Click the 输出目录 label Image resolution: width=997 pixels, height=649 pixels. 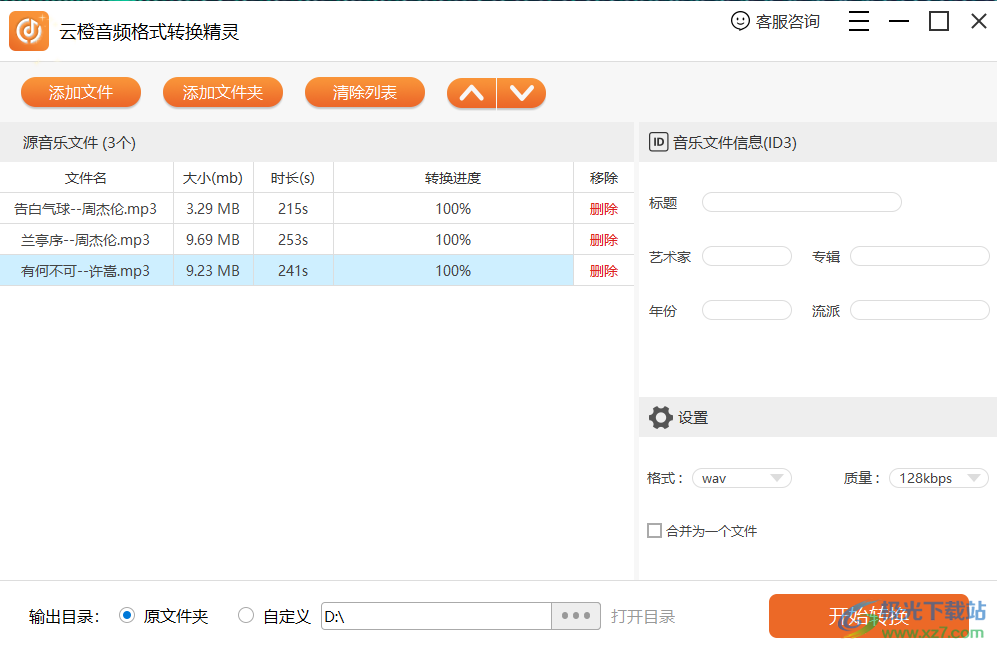pyautogui.click(x=64, y=617)
